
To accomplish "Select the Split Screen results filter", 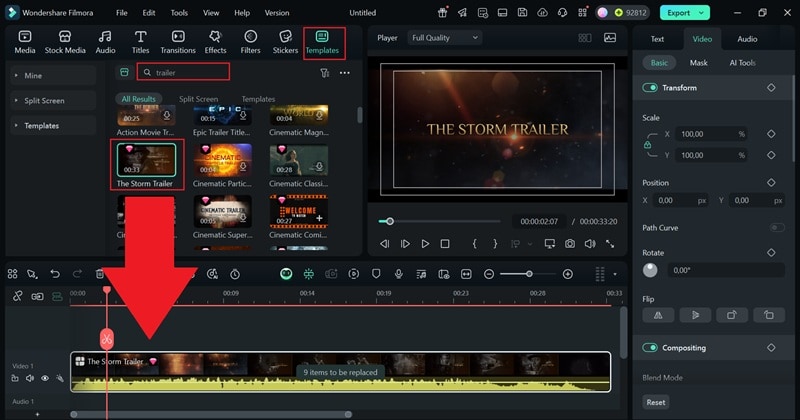I will [198, 99].
